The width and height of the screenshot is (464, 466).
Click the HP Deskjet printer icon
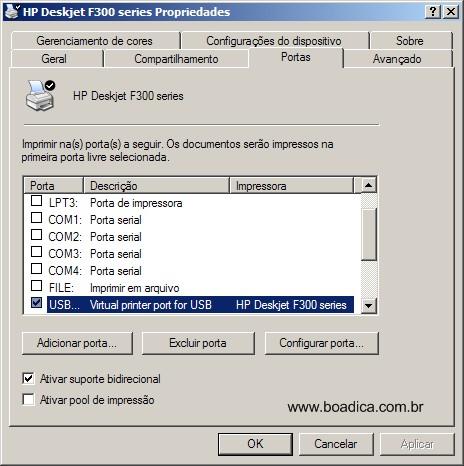pos(40,96)
